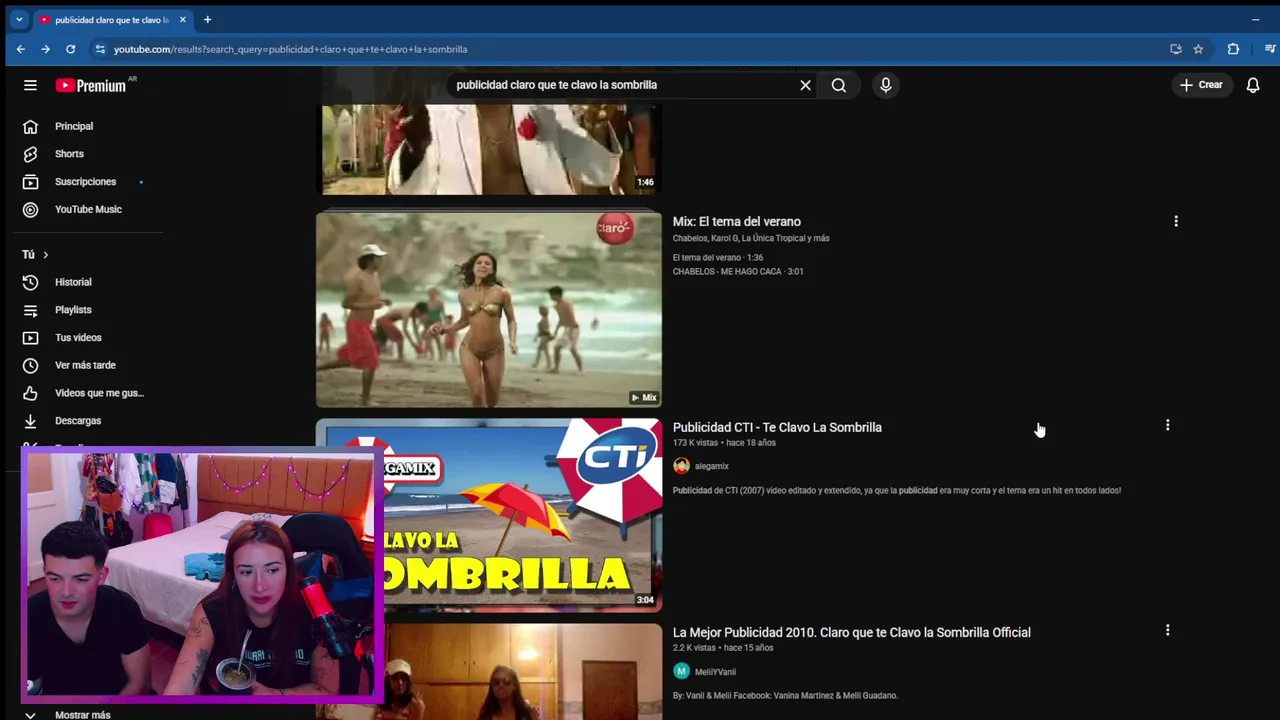Play El tema del verano 1:36 track
Image resolution: width=1280 pixels, height=720 pixels.
[x=718, y=258]
